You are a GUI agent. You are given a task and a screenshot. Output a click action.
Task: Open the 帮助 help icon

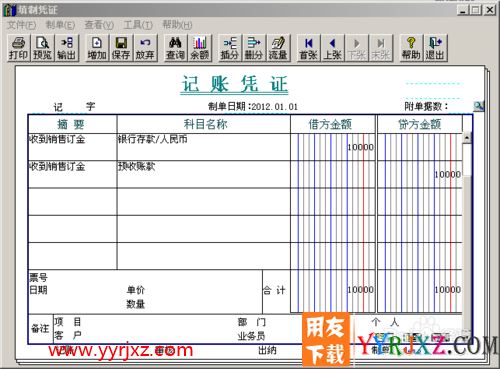(411, 48)
